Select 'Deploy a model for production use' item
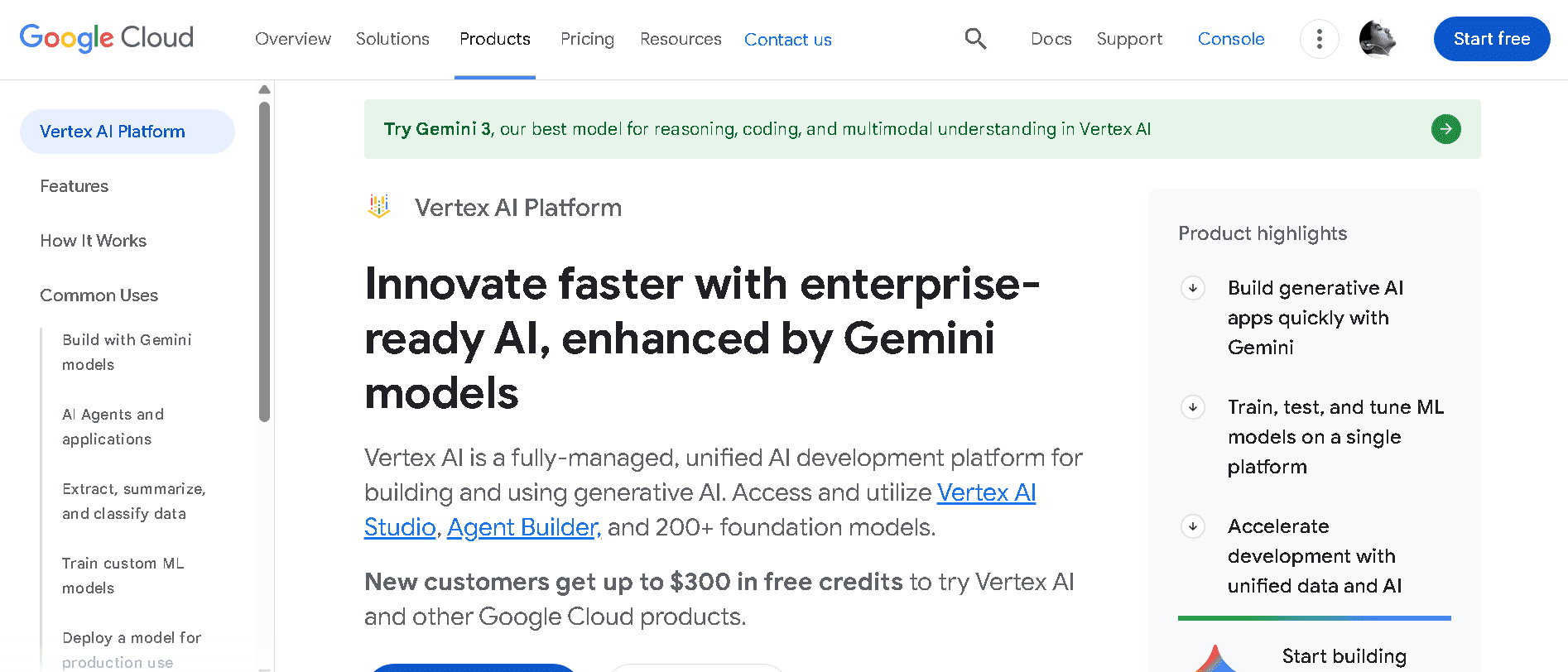This screenshot has width=1568, height=672. click(132, 650)
